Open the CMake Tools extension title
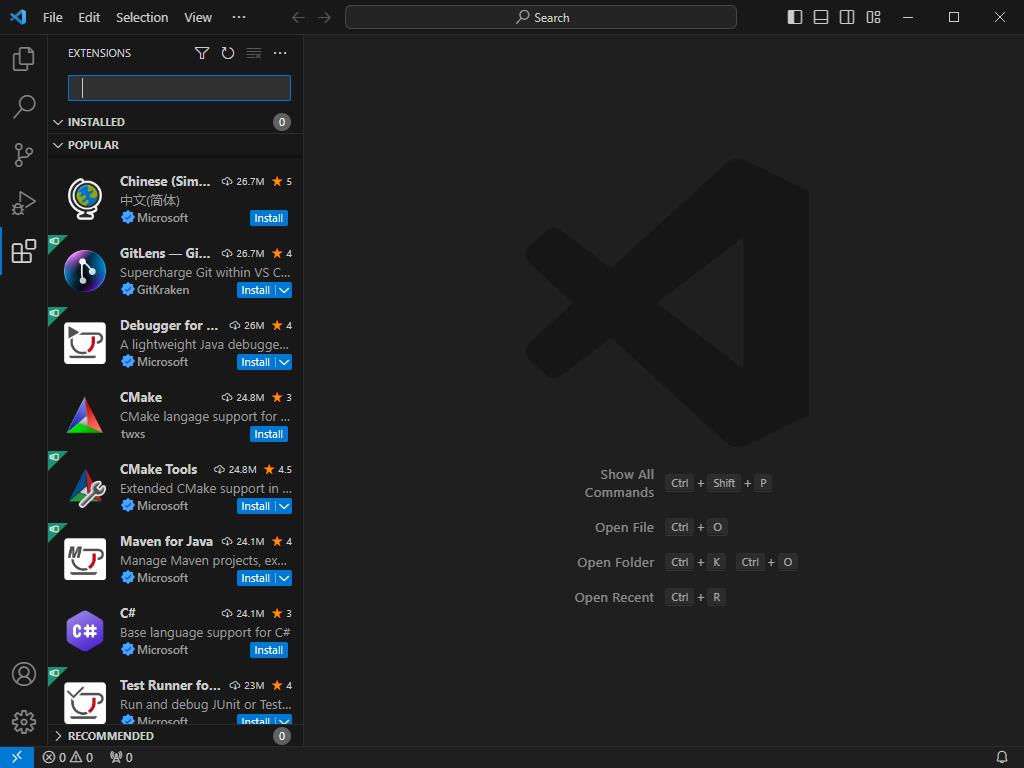This screenshot has width=1024, height=768. pyautogui.click(x=159, y=470)
